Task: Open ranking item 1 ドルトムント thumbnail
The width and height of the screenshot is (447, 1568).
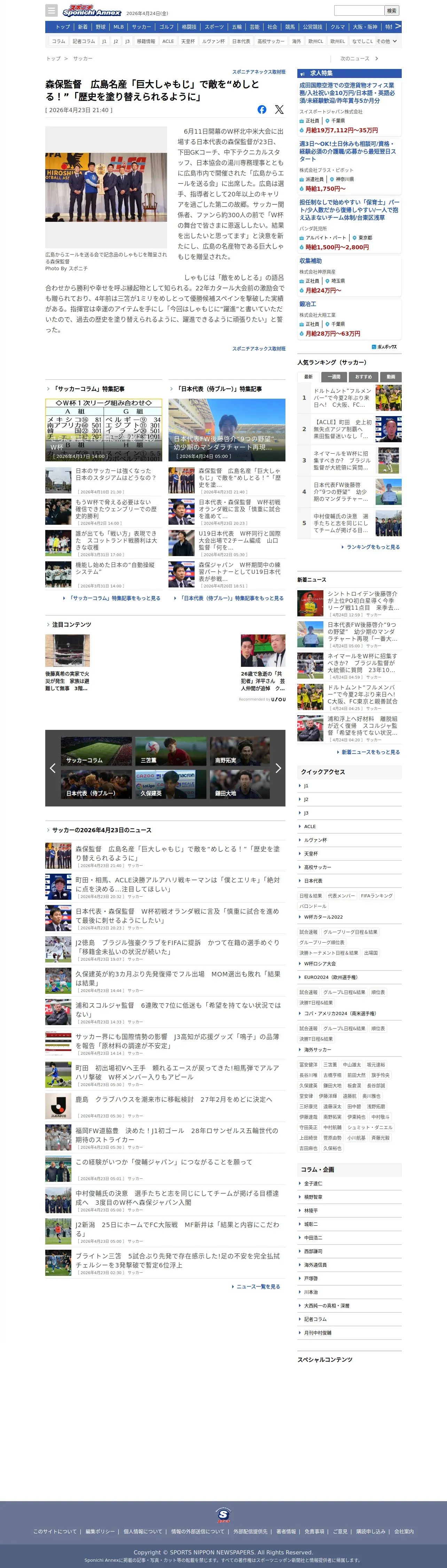Action: coord(388,397)
